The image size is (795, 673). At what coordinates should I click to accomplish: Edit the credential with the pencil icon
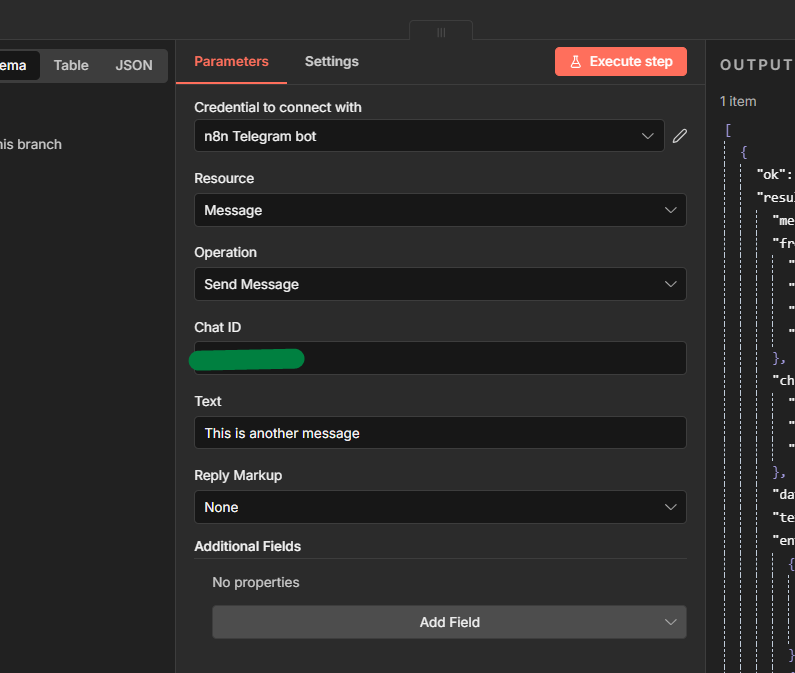679,136
